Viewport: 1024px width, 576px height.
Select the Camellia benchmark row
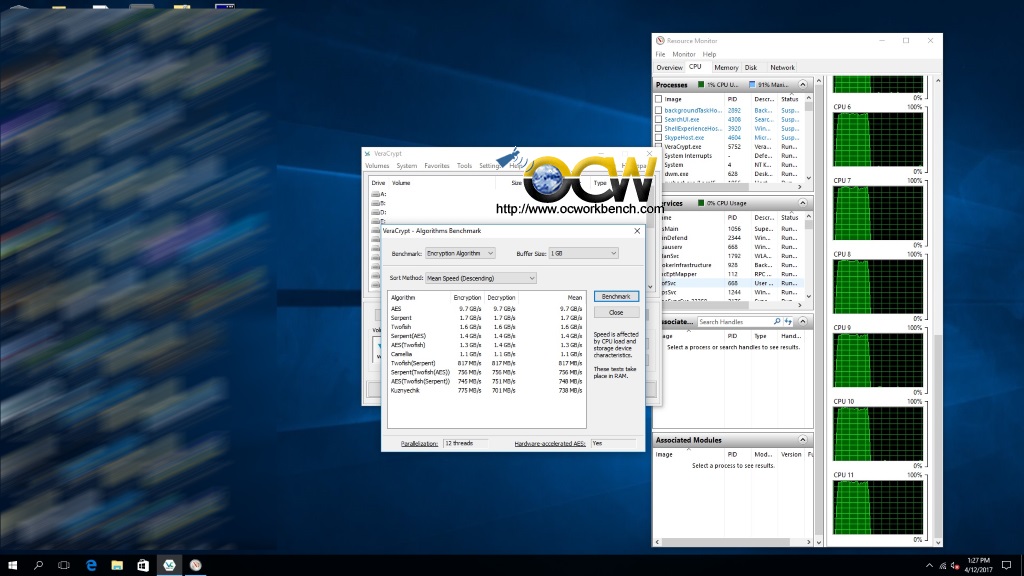(486, 354)
